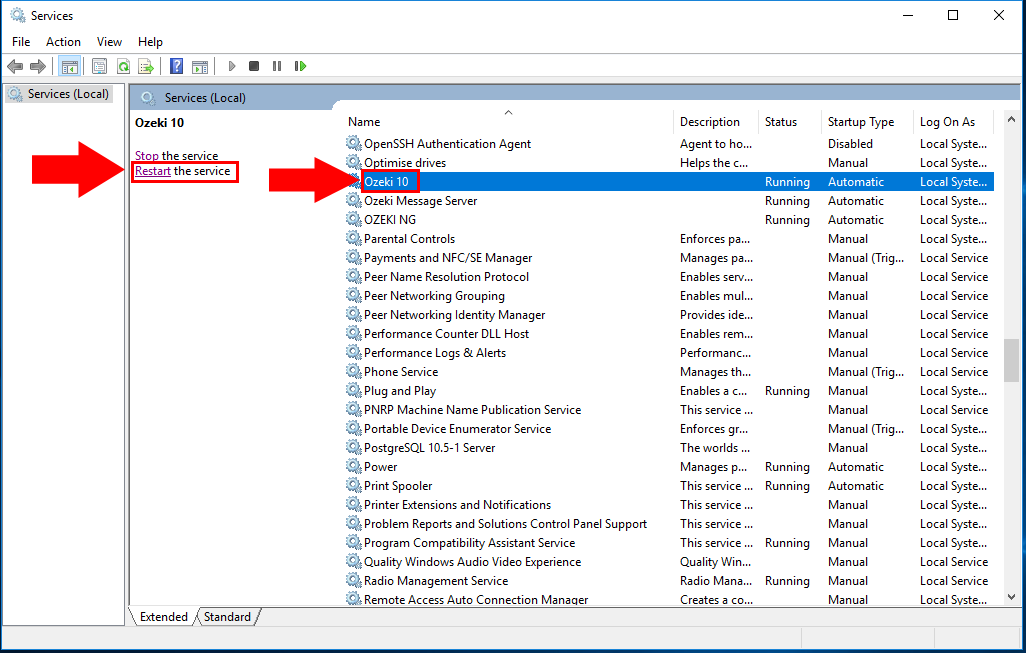Click the gear icon of Ozeki Message Server
The height and width of the screenshot is (653, 1026).
click(x=354, y=200)
